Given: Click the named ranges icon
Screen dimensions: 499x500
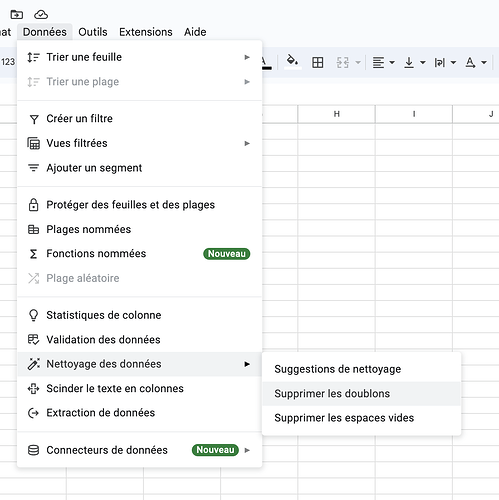Looking at the screenshot, I should click(x=33, y=229).
